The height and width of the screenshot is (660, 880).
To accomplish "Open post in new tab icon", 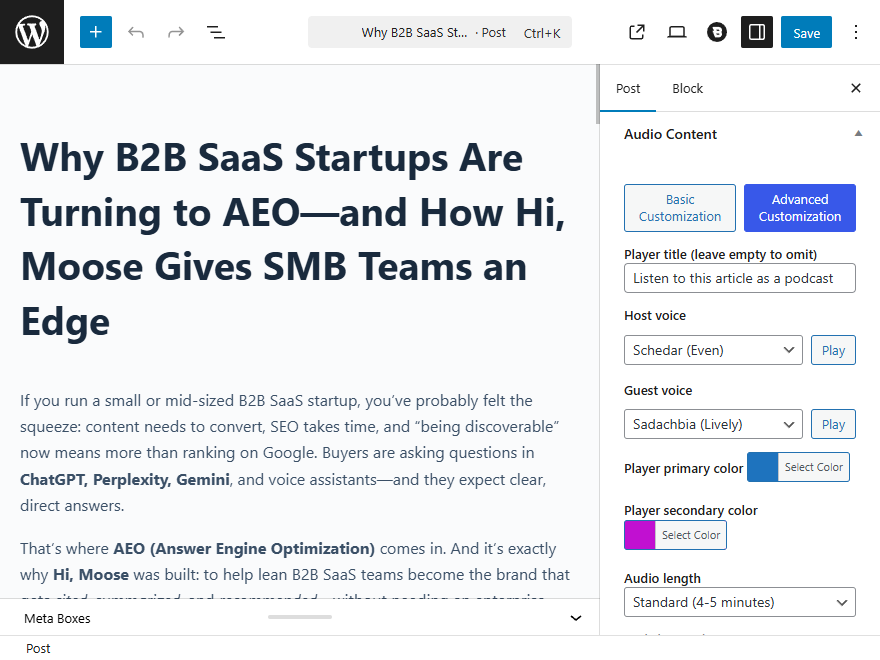I will [x=637, y=32].
